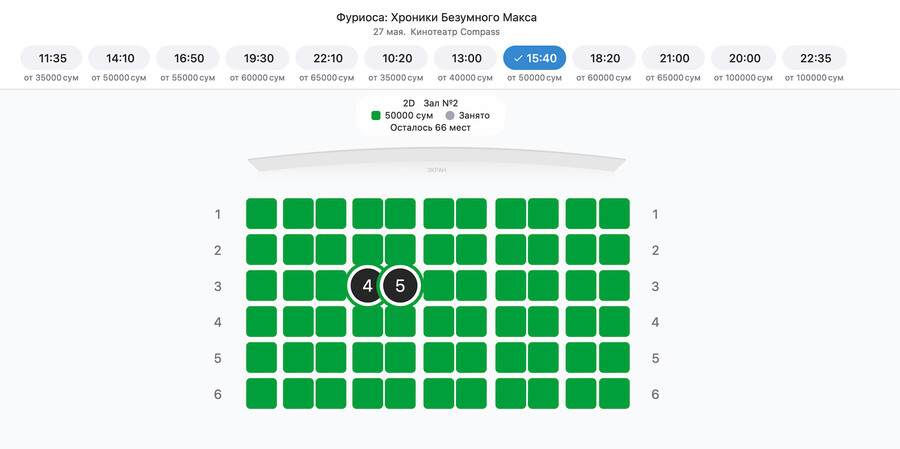Pick the 21:00 showtime

[673, 58]
